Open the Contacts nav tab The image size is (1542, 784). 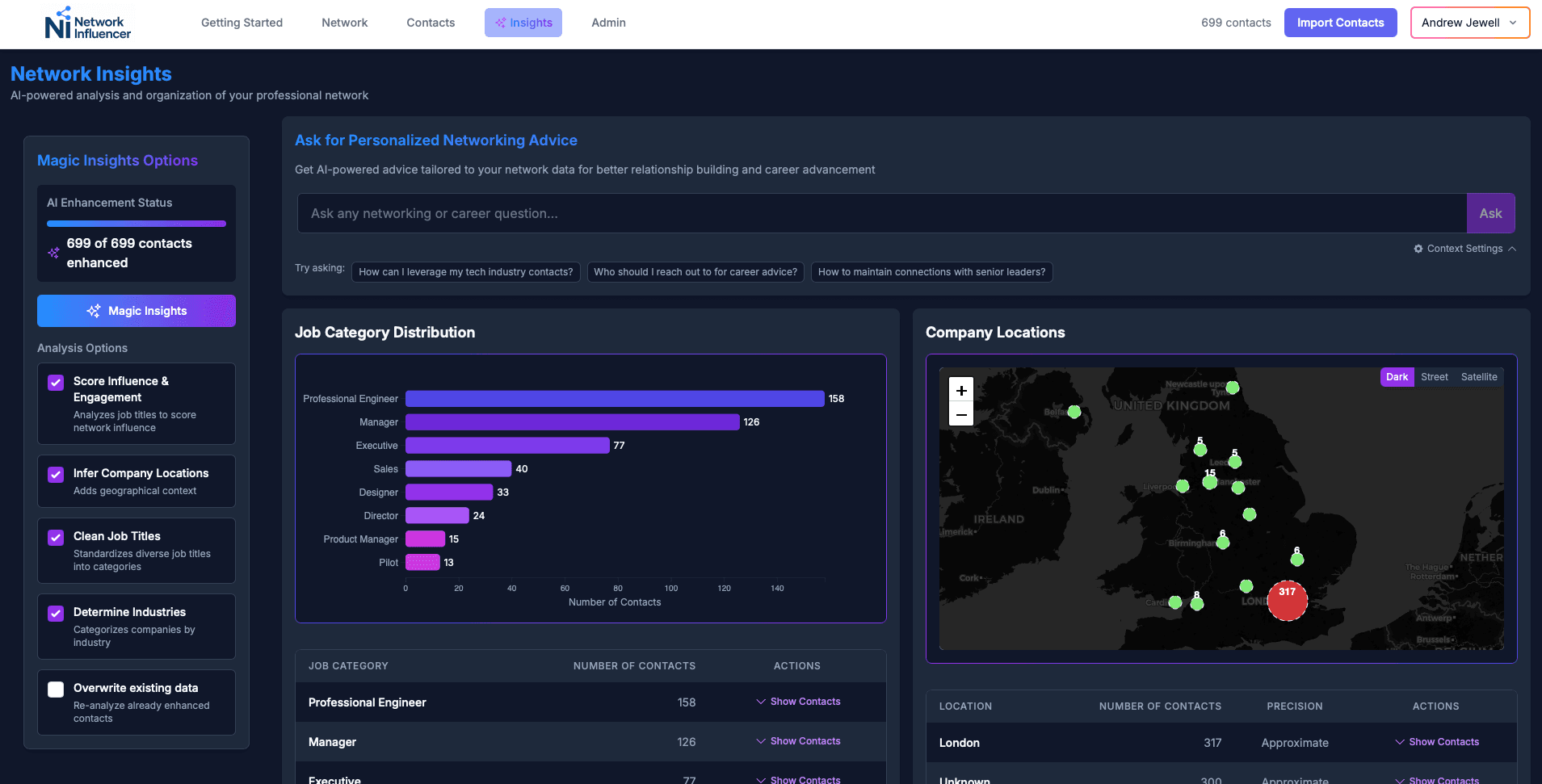[x=431, y=23]
